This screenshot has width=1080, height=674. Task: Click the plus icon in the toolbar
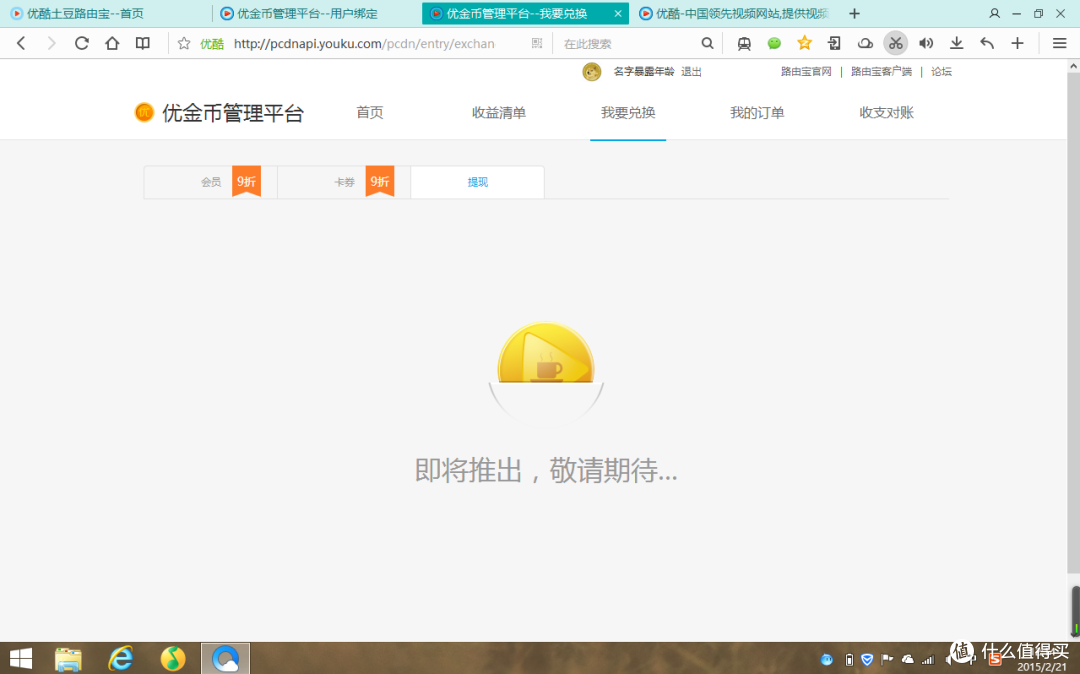coord(1017,43)
